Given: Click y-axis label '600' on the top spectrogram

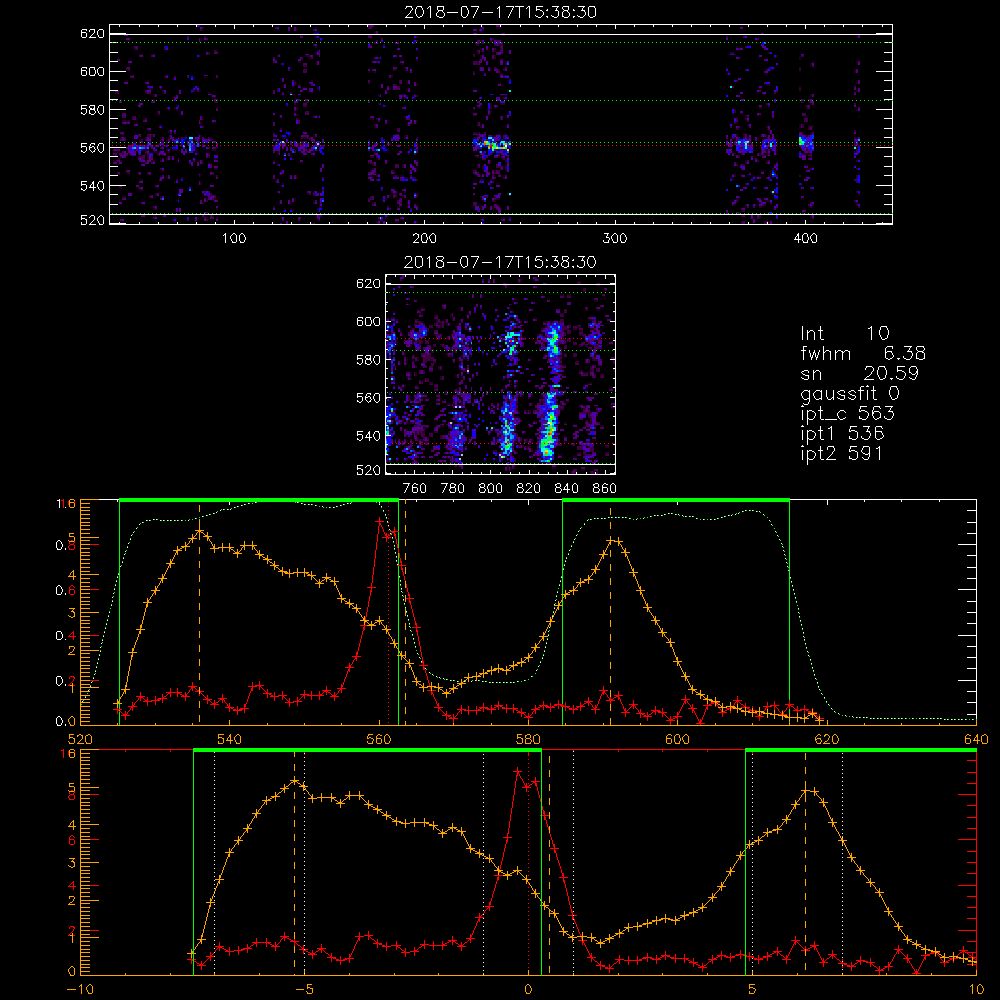Looking at the screenshot, I should 92,71.
